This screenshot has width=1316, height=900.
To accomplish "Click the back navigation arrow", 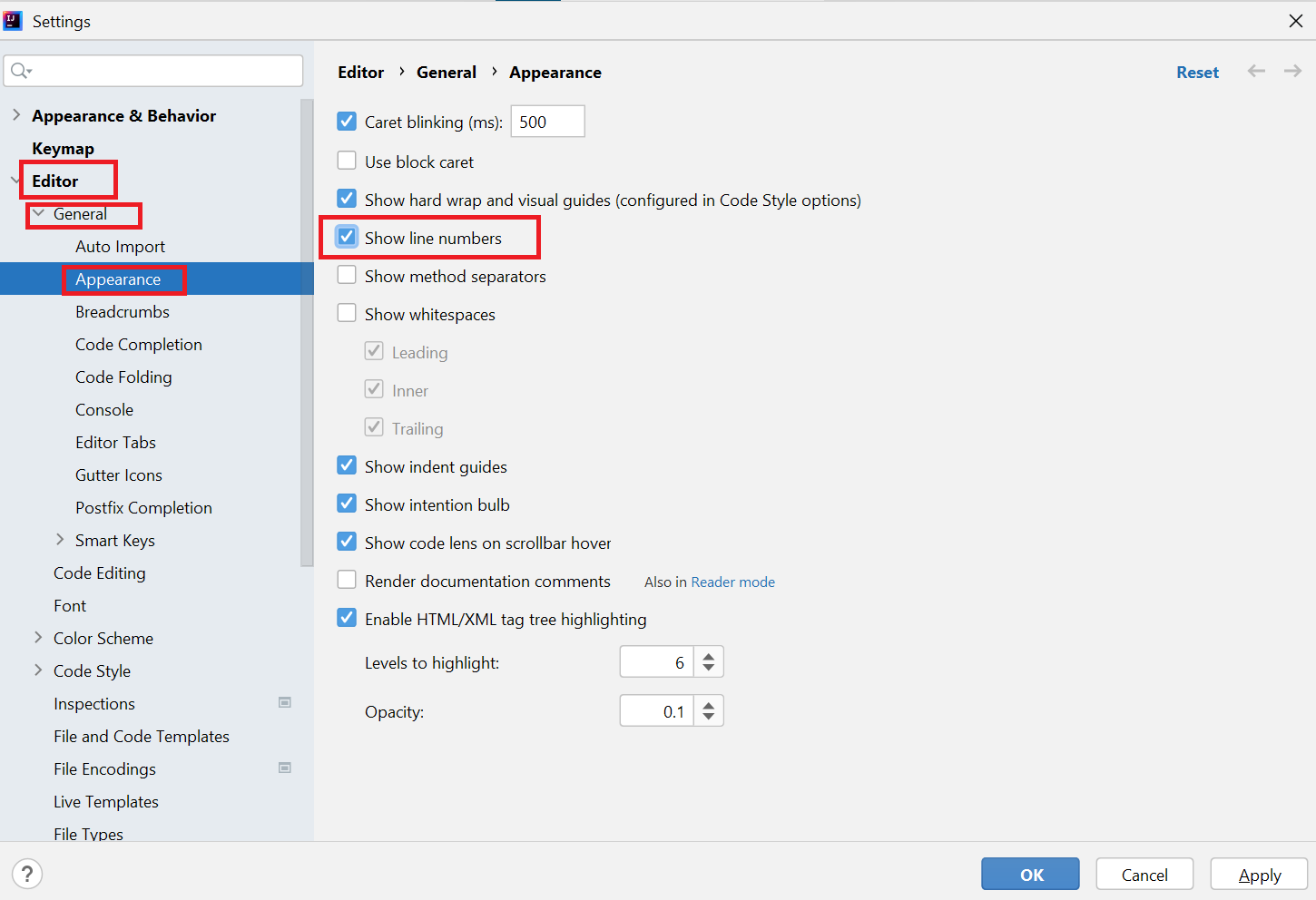I will pos(1256,71).
